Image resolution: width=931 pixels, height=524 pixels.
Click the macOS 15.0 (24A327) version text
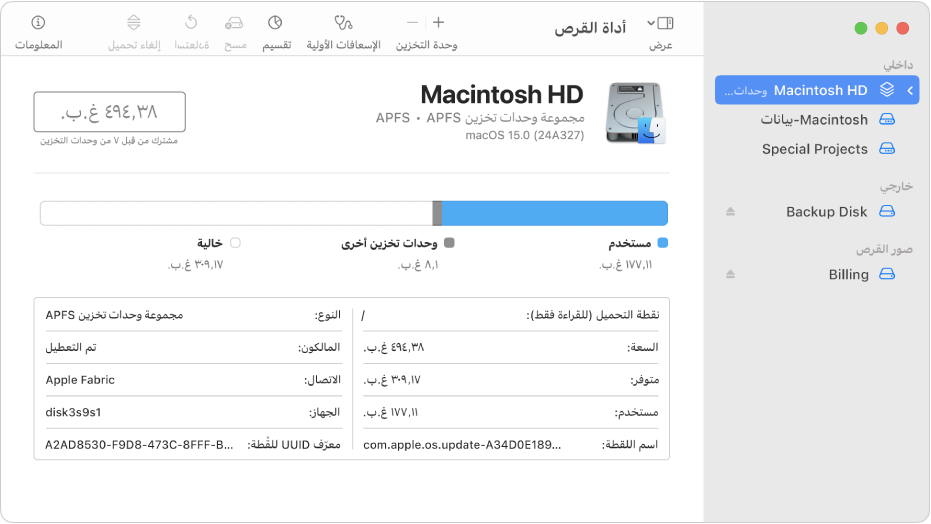tap(525, 135)
